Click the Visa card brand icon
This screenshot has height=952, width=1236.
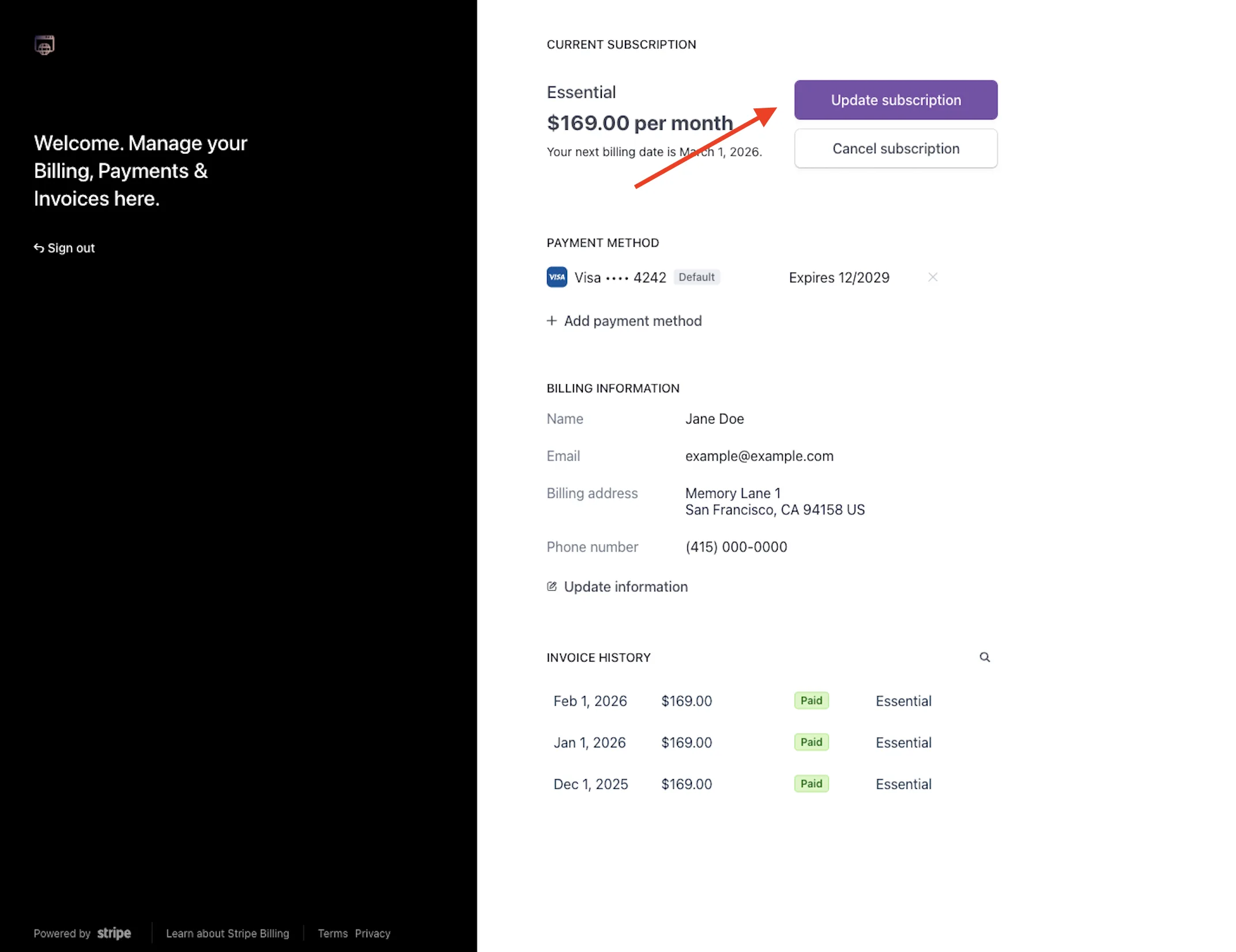tap(556, 277)
